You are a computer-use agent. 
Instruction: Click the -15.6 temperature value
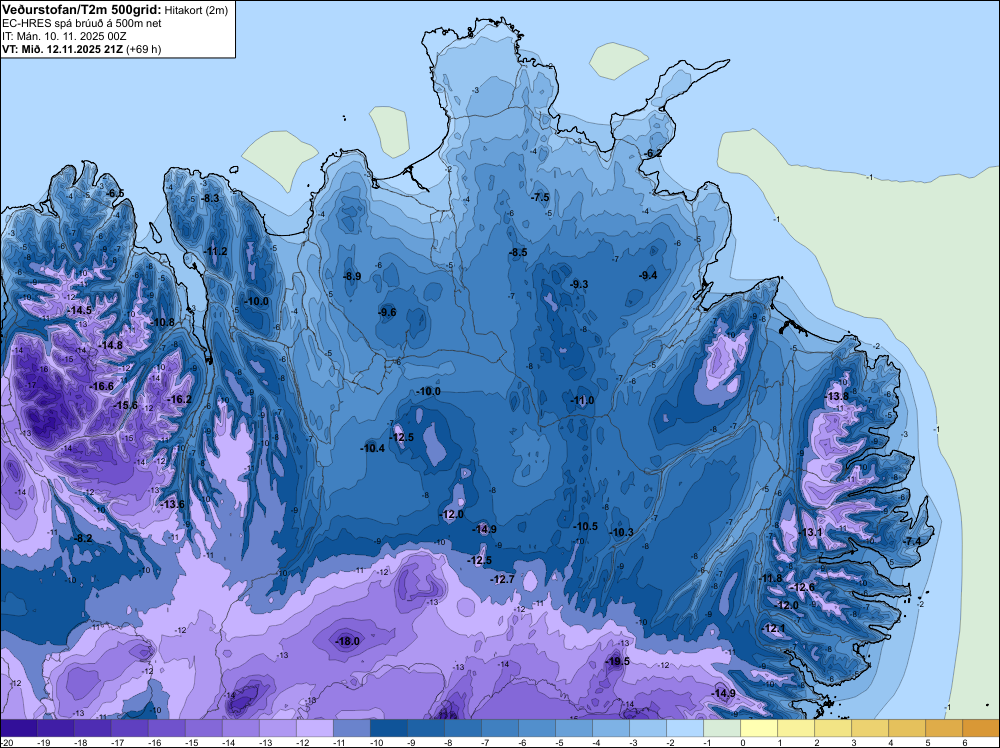[126, 406]
